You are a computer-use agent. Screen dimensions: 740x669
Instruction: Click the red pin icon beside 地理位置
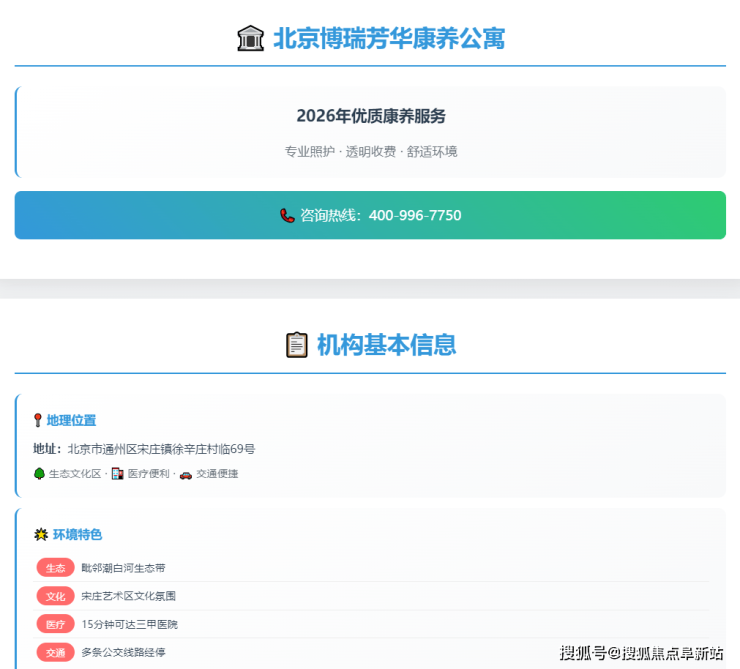click(38, 421)
